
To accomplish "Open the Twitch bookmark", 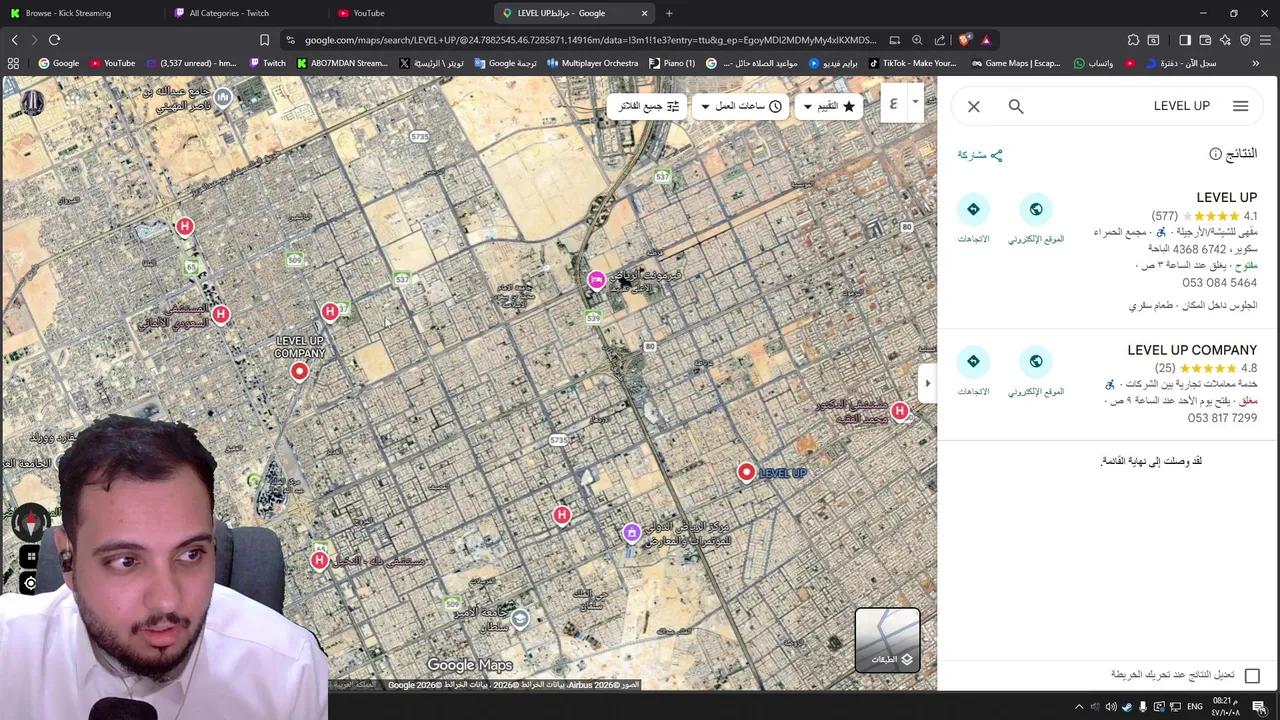I will 267,63.
